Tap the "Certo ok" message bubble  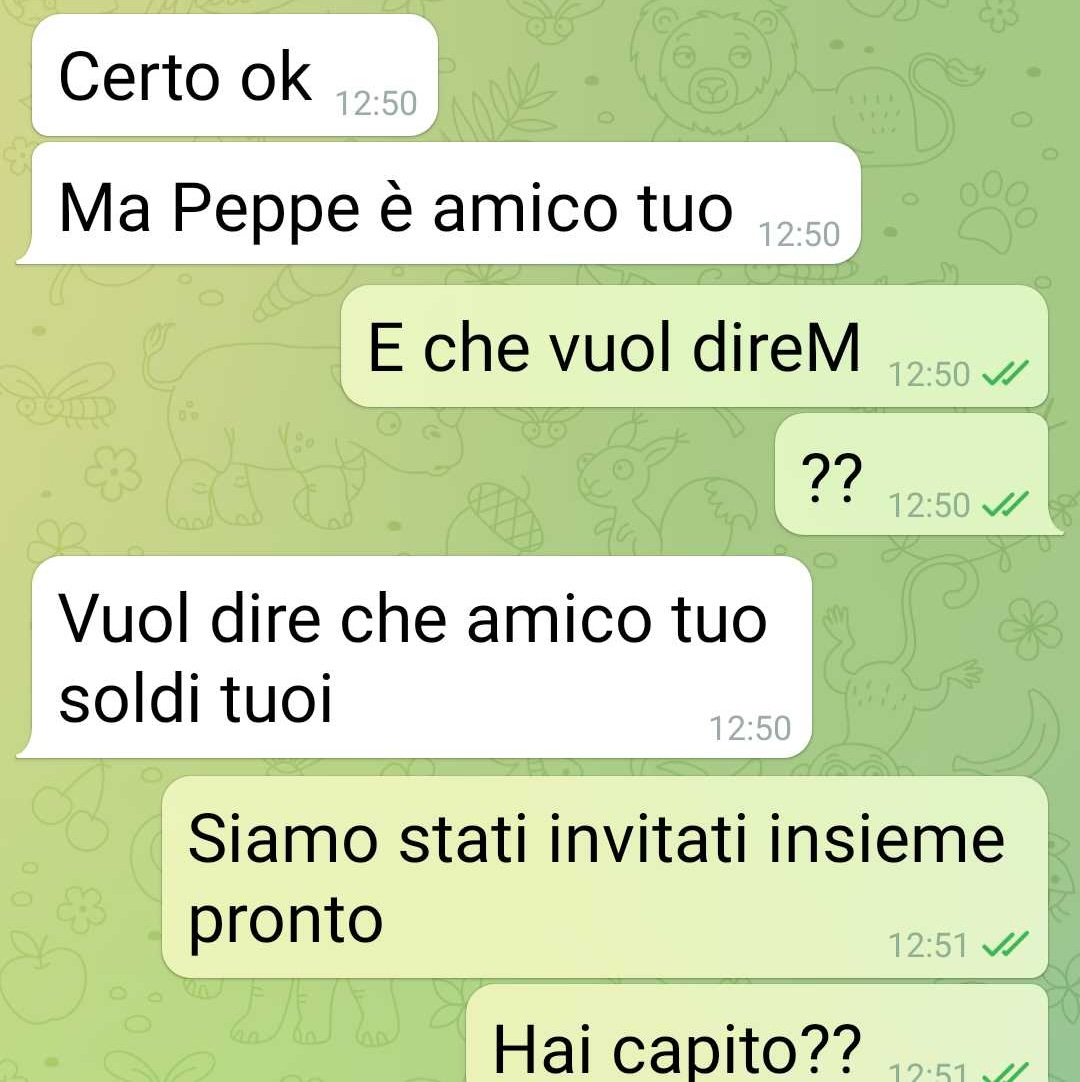[x=235, y=75]
